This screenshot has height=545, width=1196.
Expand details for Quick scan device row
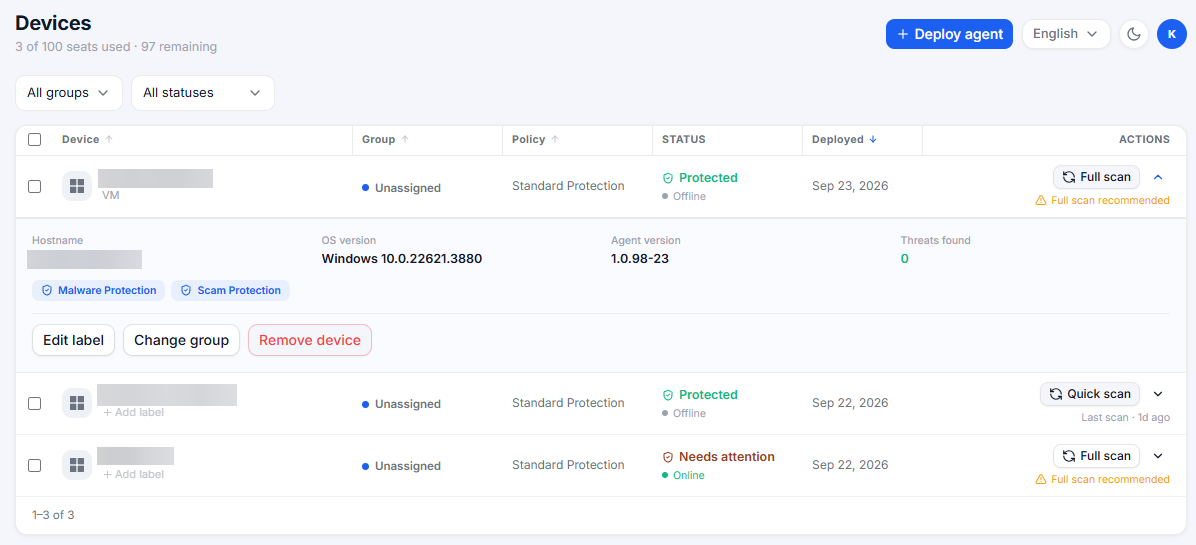[1158, 393]
